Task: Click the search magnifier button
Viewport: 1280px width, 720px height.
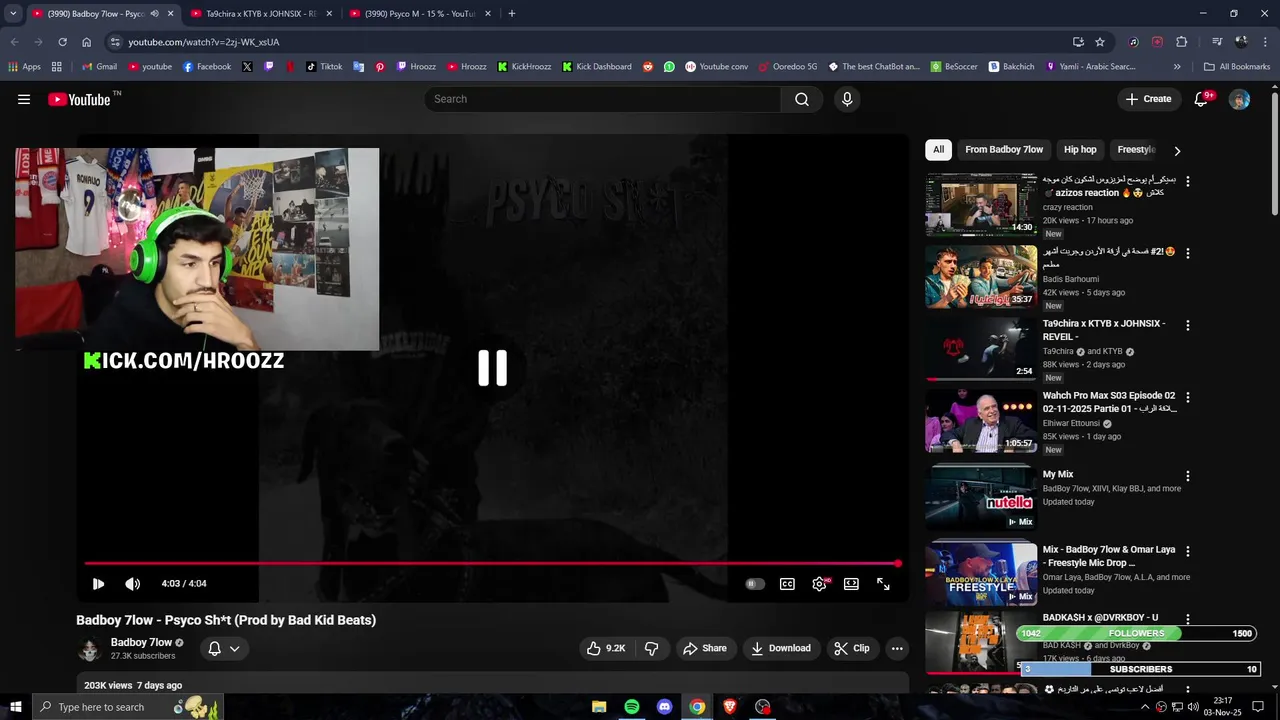Action: [x=801, y=99]
